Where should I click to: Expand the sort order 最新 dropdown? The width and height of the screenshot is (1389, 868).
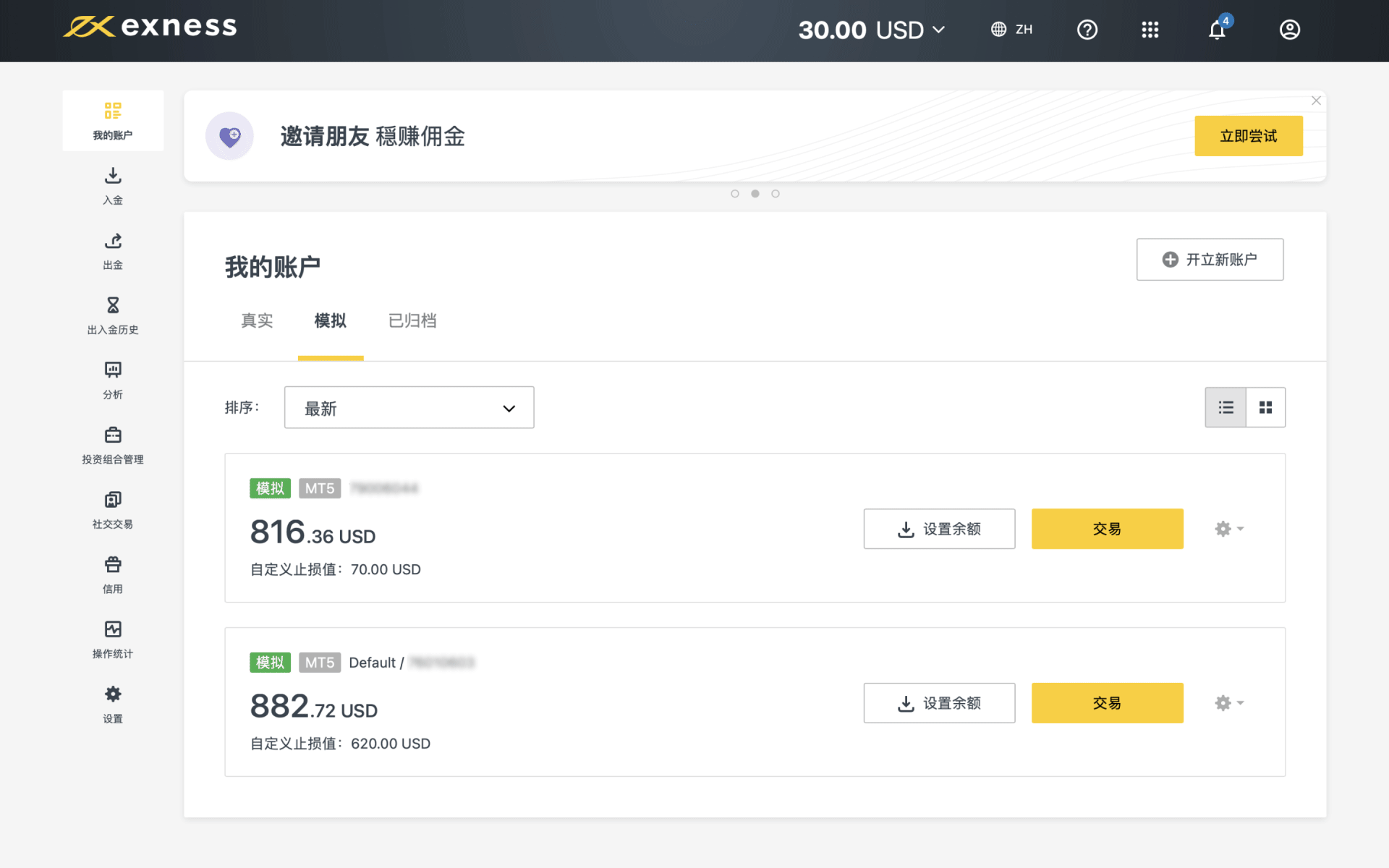(x=409, y=408)
